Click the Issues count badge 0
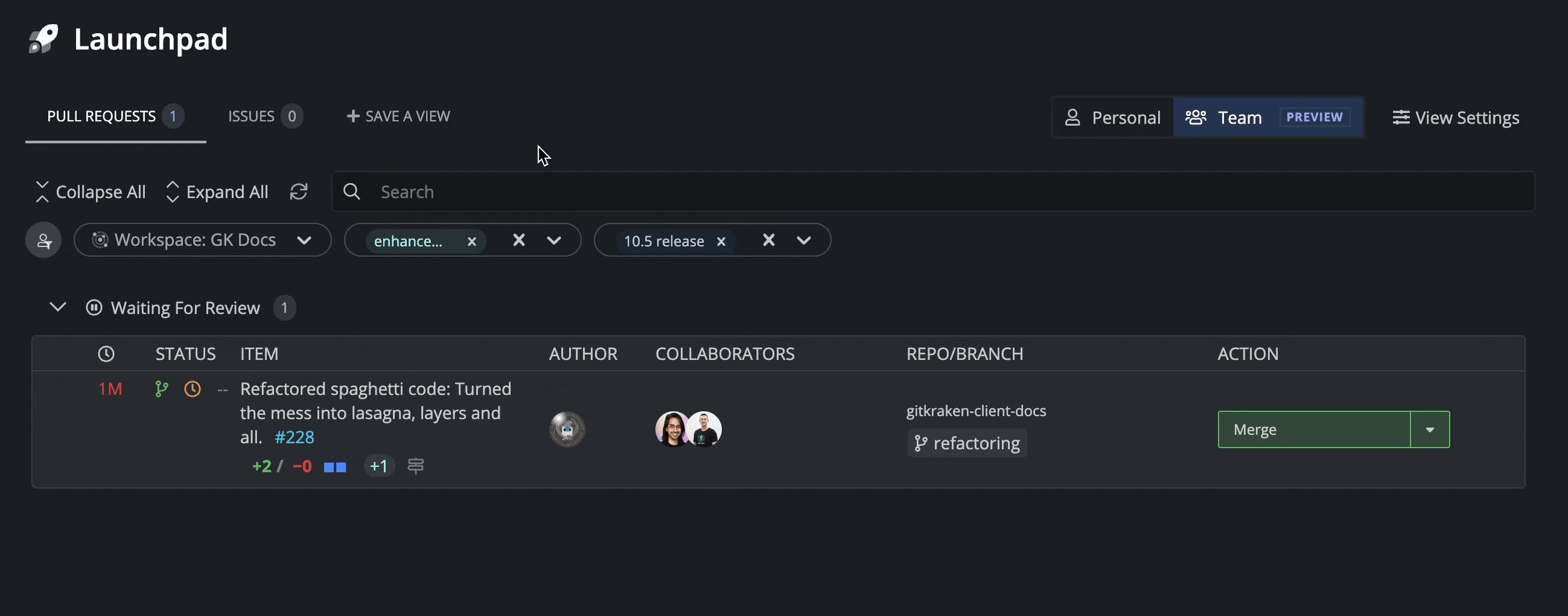Viewport: 1568px width, 616px height. [292, 117]
